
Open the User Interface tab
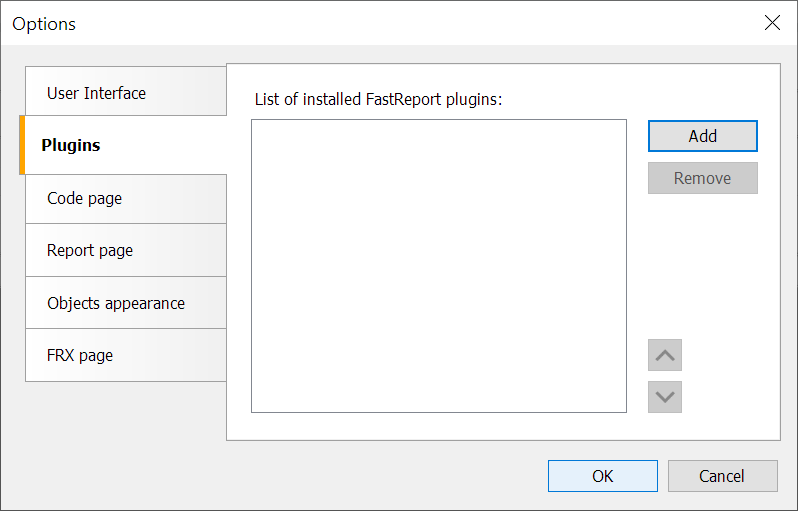click(126, 91)
